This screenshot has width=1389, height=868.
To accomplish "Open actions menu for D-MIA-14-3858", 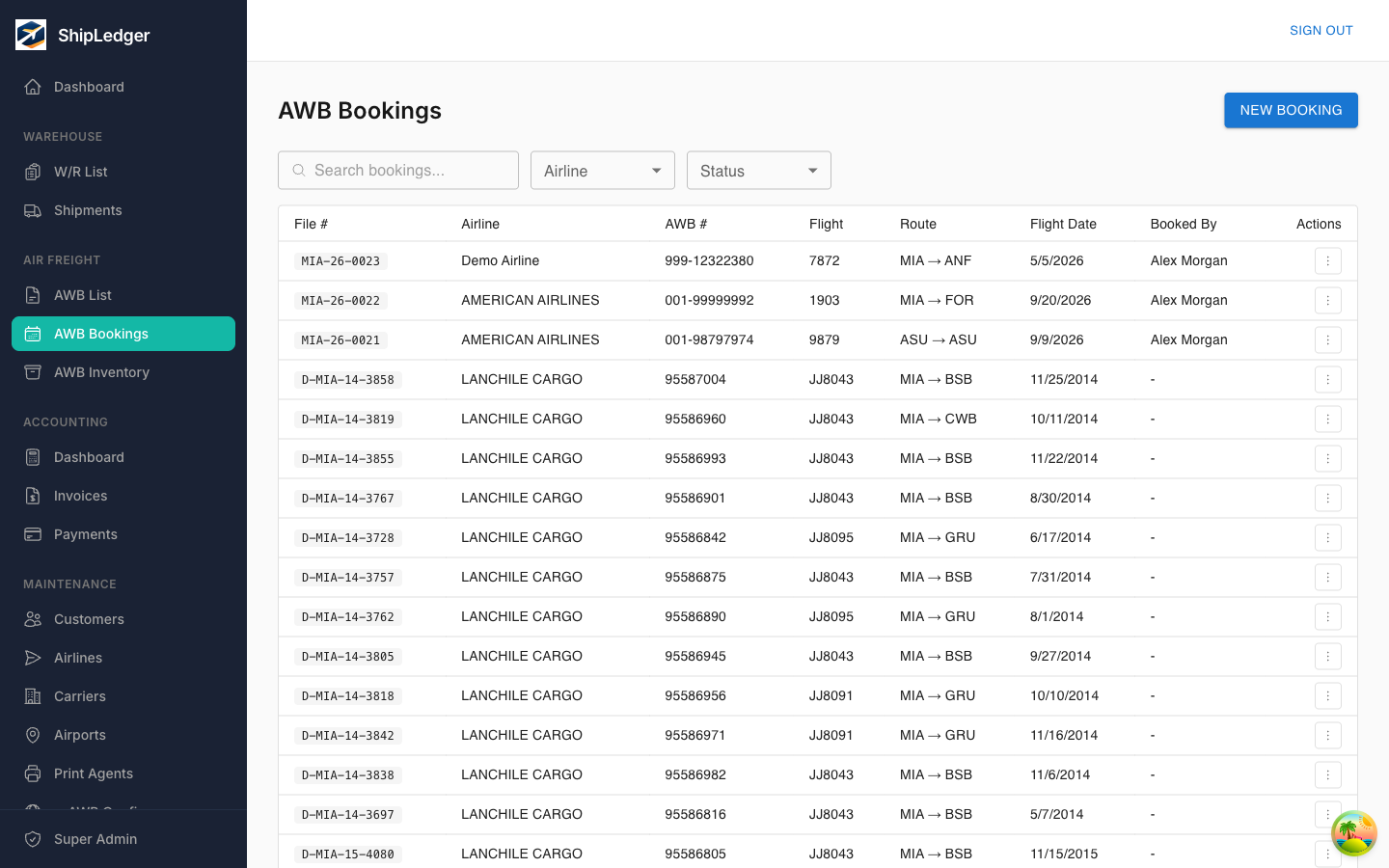I will pos(1328,380).
